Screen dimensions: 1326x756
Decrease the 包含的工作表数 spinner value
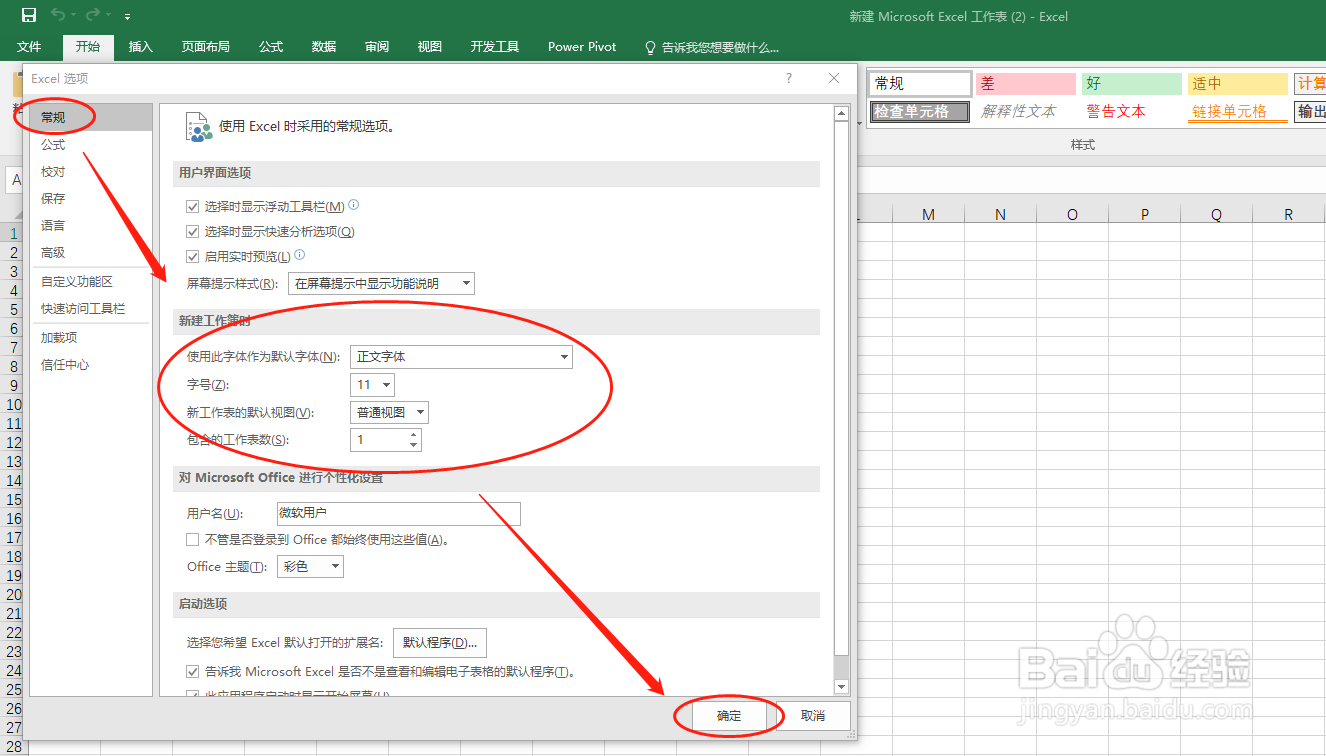coord(414,445)
